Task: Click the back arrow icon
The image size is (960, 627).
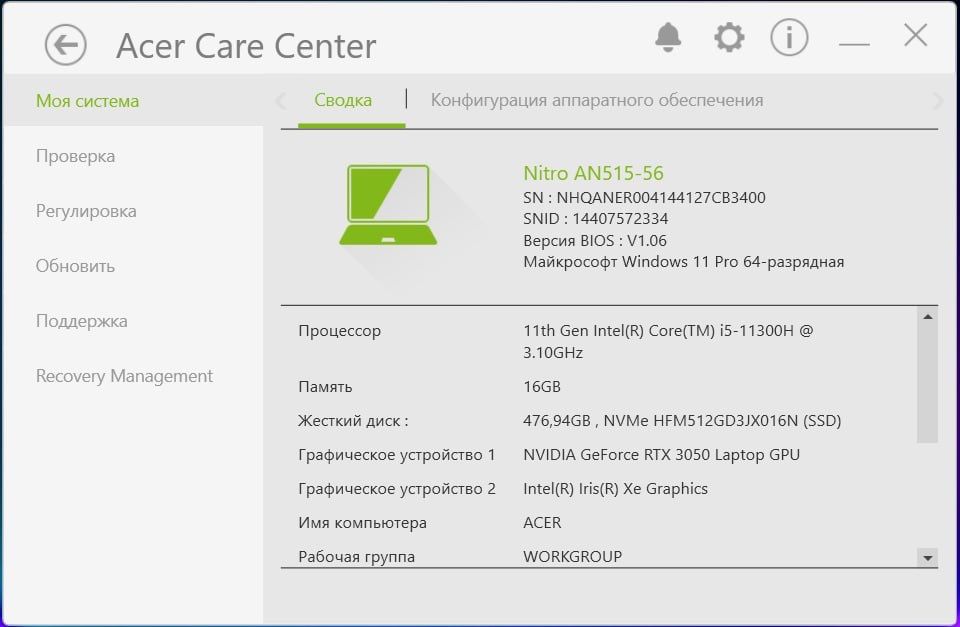Action: point(66,45)
